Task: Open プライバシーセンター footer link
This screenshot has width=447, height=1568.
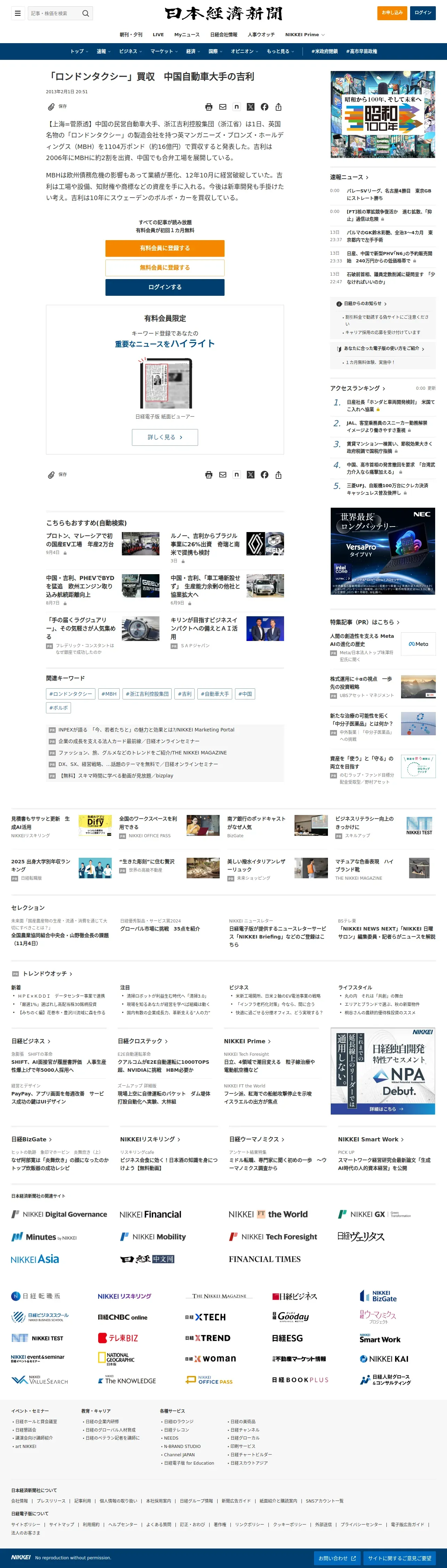Action: 361,1525
